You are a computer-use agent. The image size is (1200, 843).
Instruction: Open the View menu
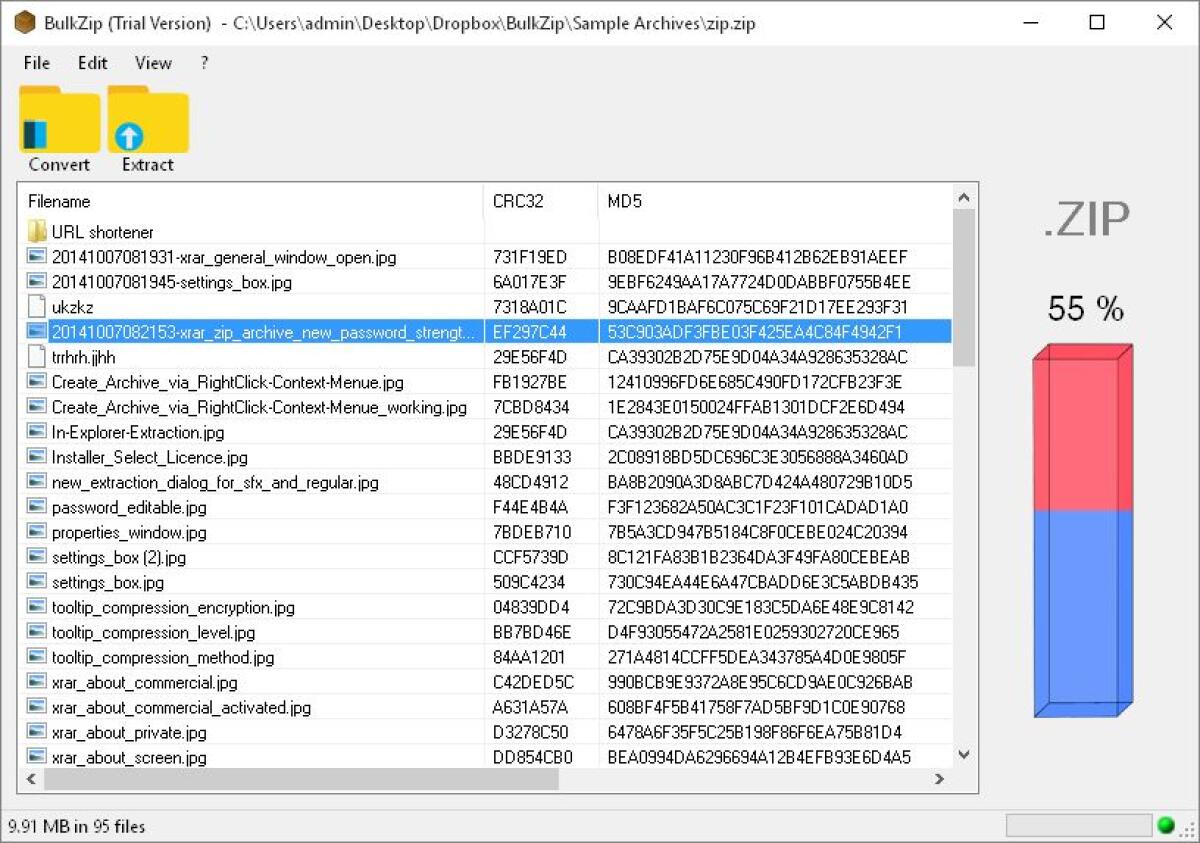coord(152,62)
